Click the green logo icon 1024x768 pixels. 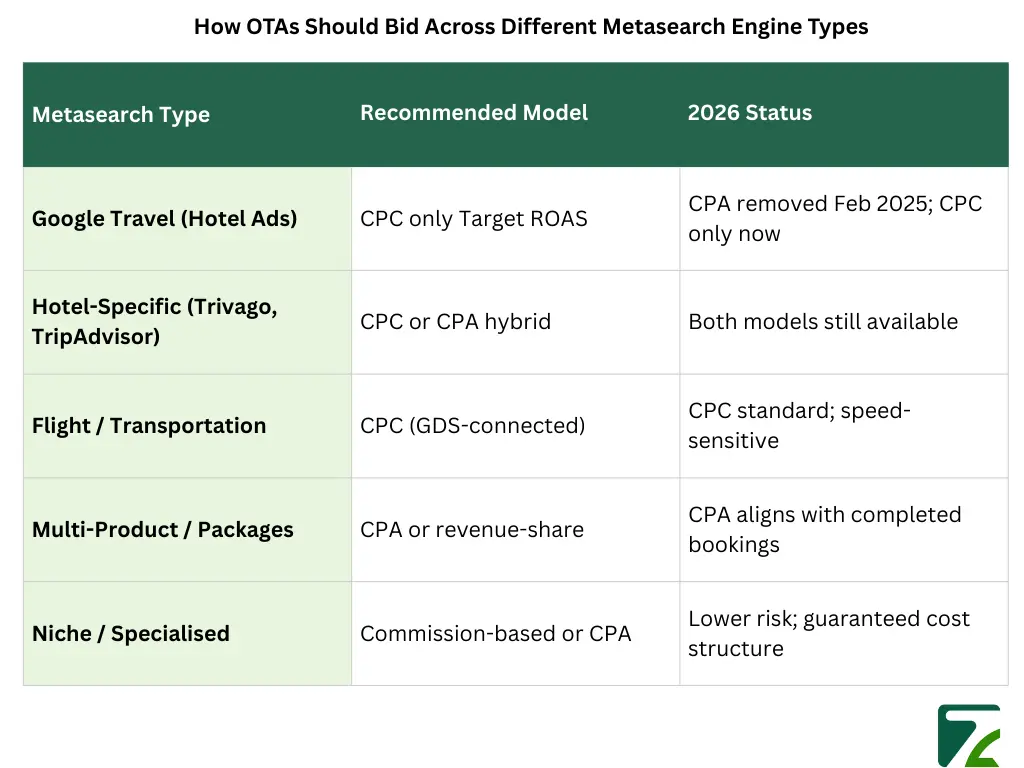(x=968, y=735)
